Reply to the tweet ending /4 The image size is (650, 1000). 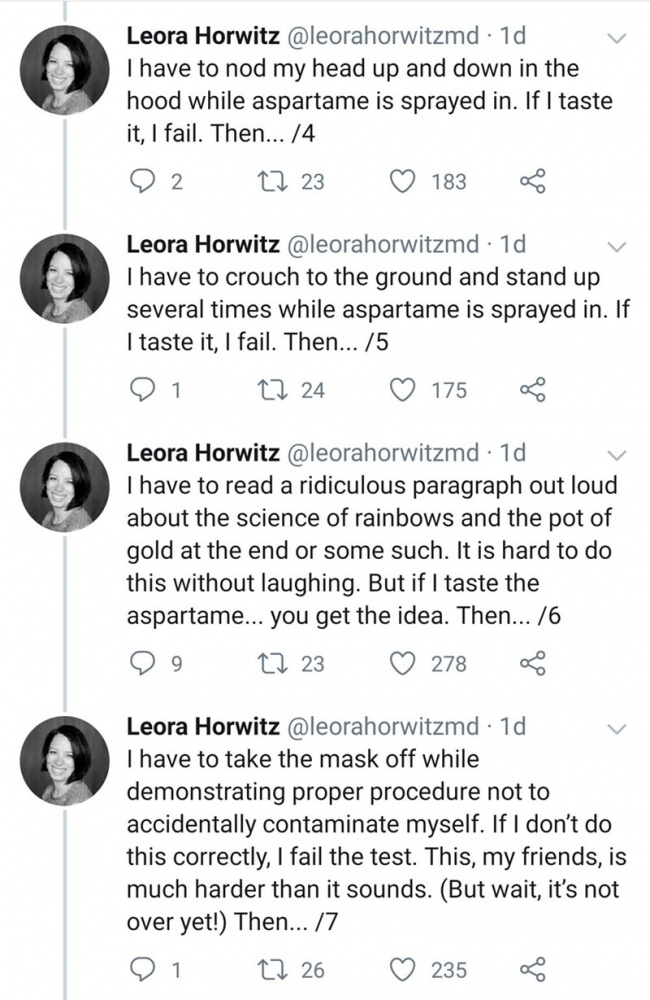tap(144, 181)
